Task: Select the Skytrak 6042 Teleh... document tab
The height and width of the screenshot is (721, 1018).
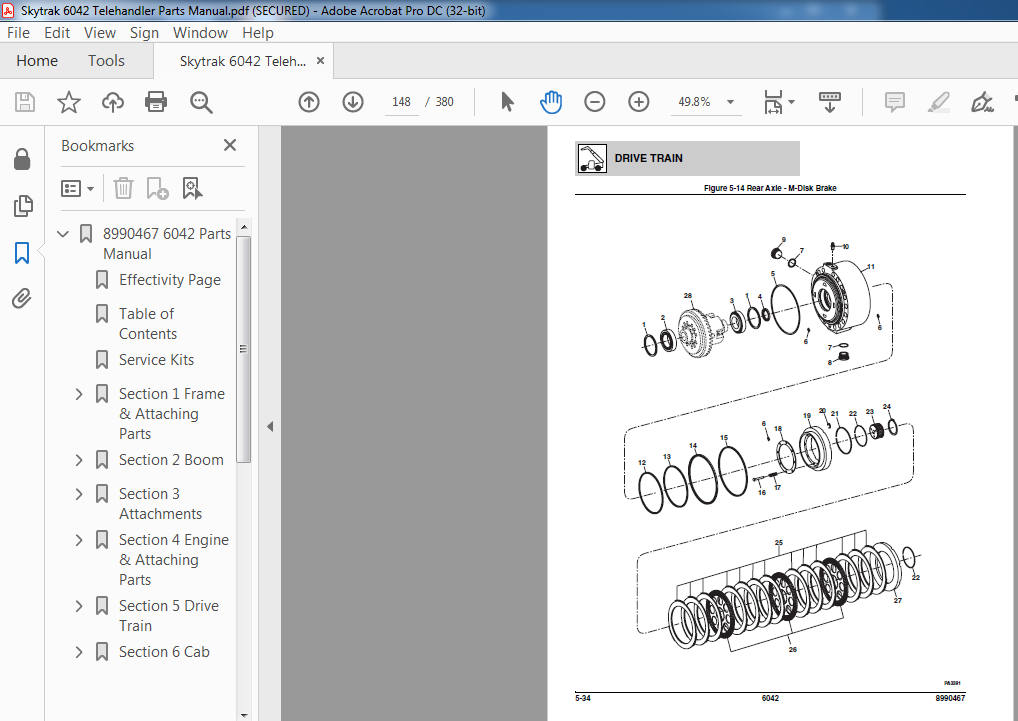Action: [243, 61]
